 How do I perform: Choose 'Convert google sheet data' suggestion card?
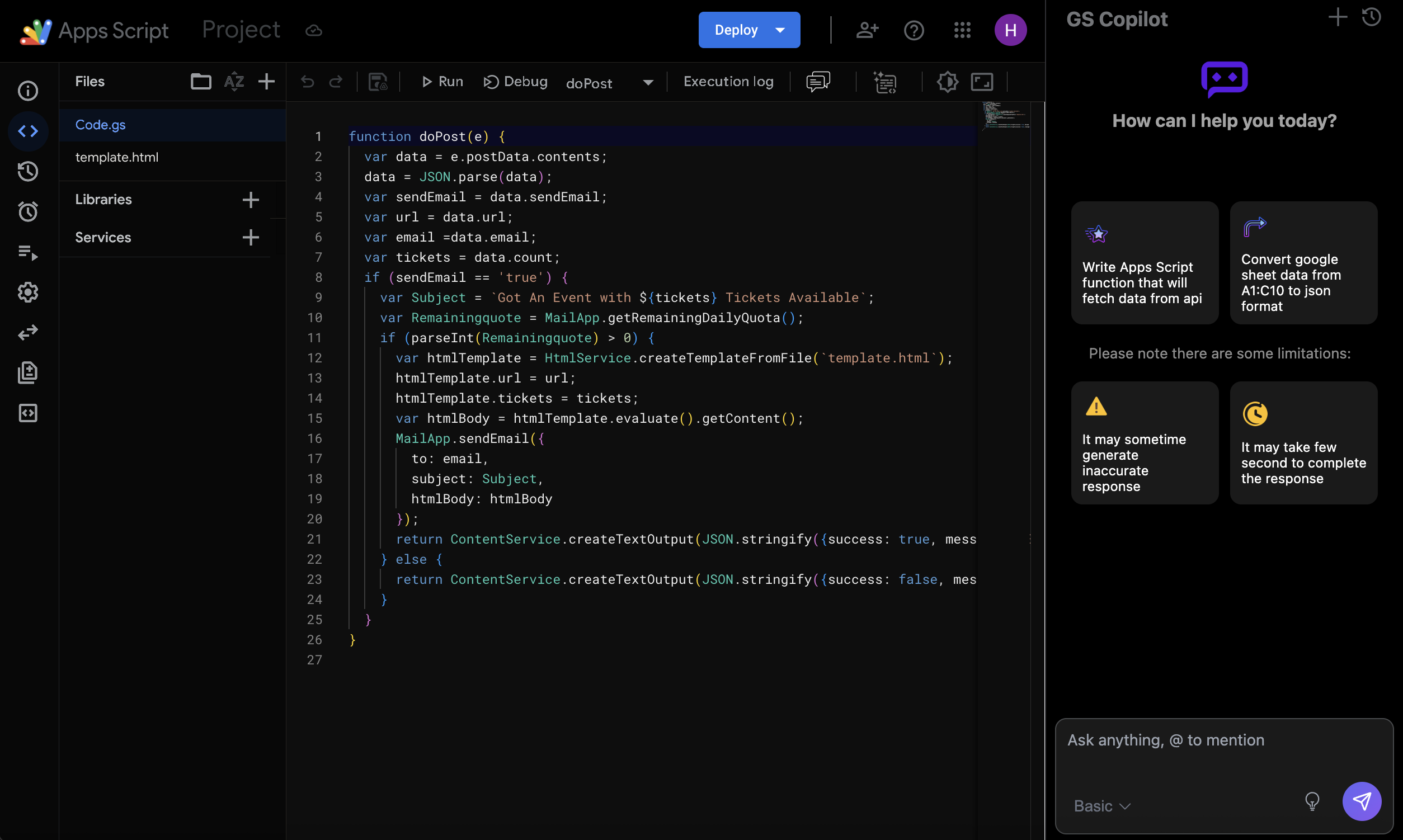(1303, 263)
